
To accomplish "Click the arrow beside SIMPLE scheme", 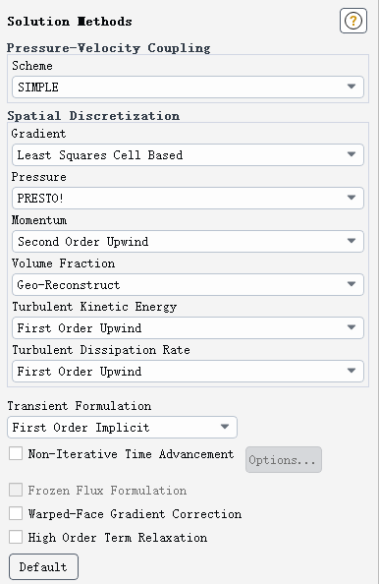I will [351, 86].
